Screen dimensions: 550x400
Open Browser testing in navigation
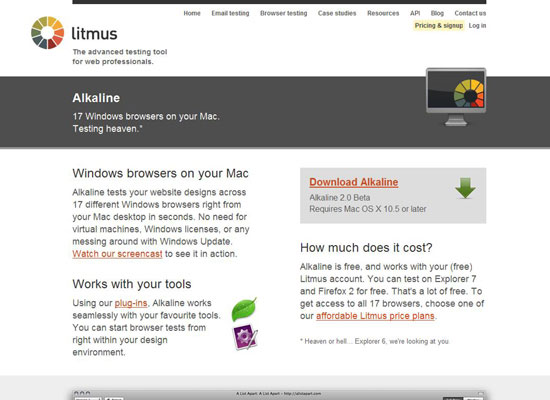coord(283,13)
